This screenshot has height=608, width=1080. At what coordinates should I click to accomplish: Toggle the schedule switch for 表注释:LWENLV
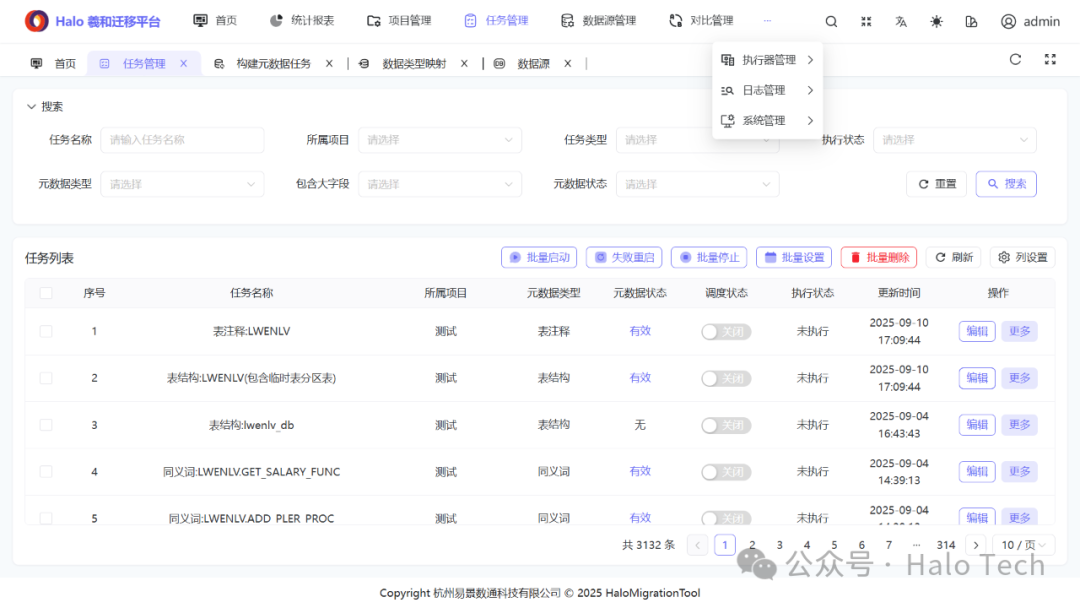coord(726,332)
